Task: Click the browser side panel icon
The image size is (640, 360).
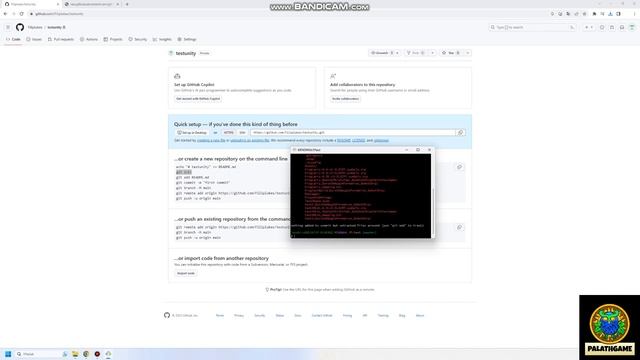Action: [619, 14]
